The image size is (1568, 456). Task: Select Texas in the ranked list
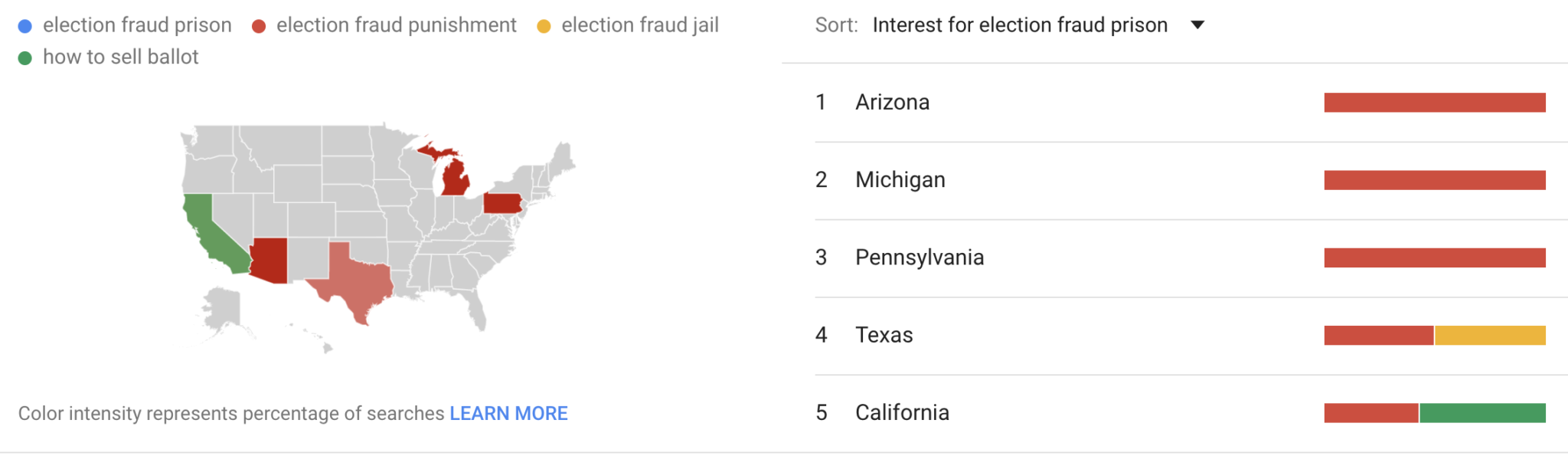[x=884, y=335]
